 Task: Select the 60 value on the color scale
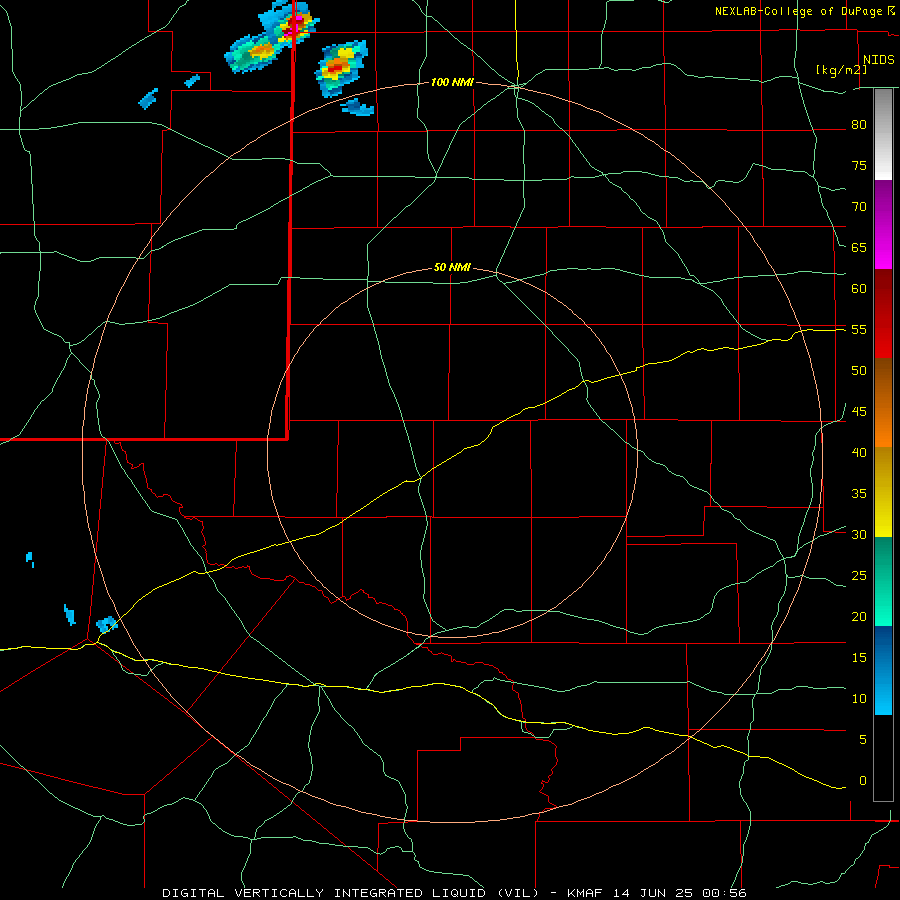pos(859,289)
